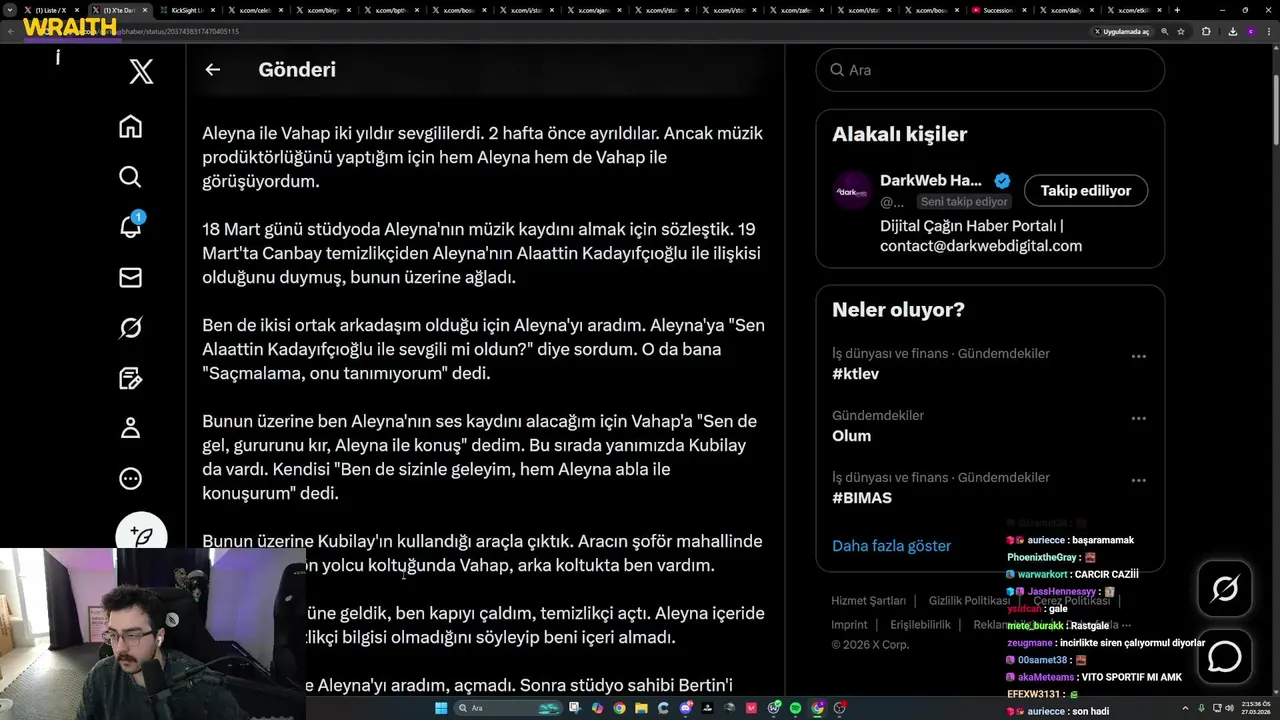Open Valorant icon on taskbar
The height and width of the screenshot is (720, 1280).
(x=751, y=708)
